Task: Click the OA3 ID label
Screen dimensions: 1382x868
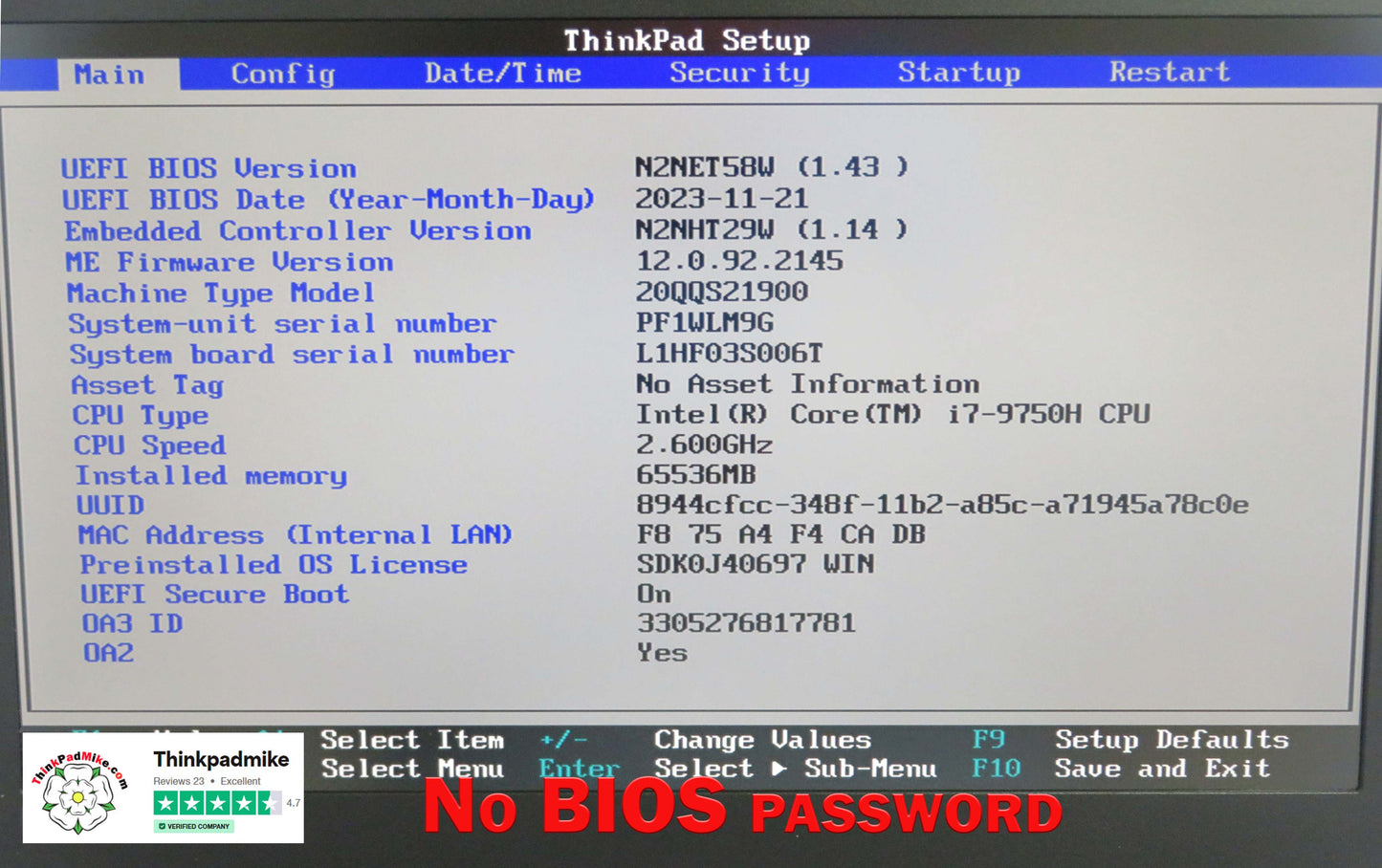Action: click(133, 624)
